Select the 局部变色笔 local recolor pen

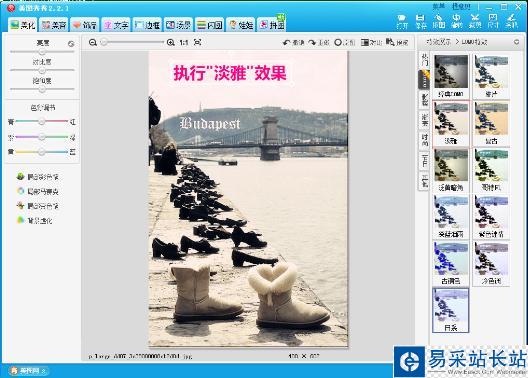(x=38, y=206)
